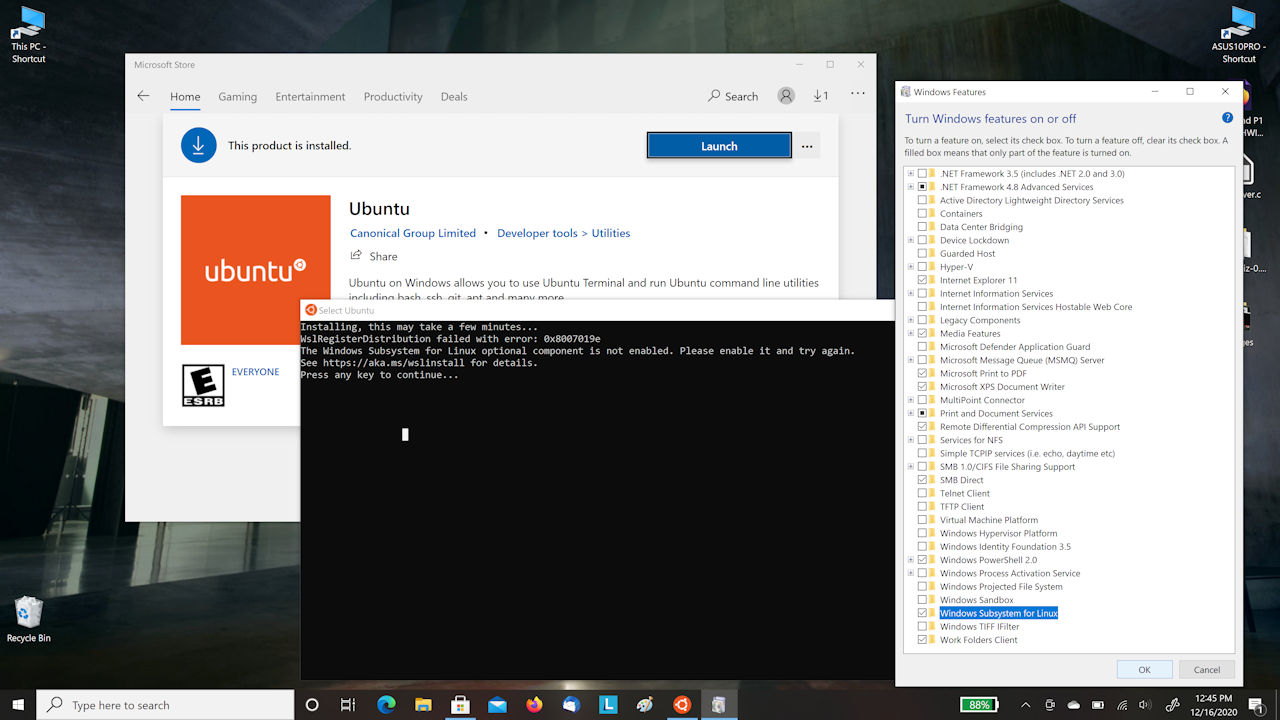Cancel the Windows Features dialog
The image size is (1280, 720).
click(1207, 670)
